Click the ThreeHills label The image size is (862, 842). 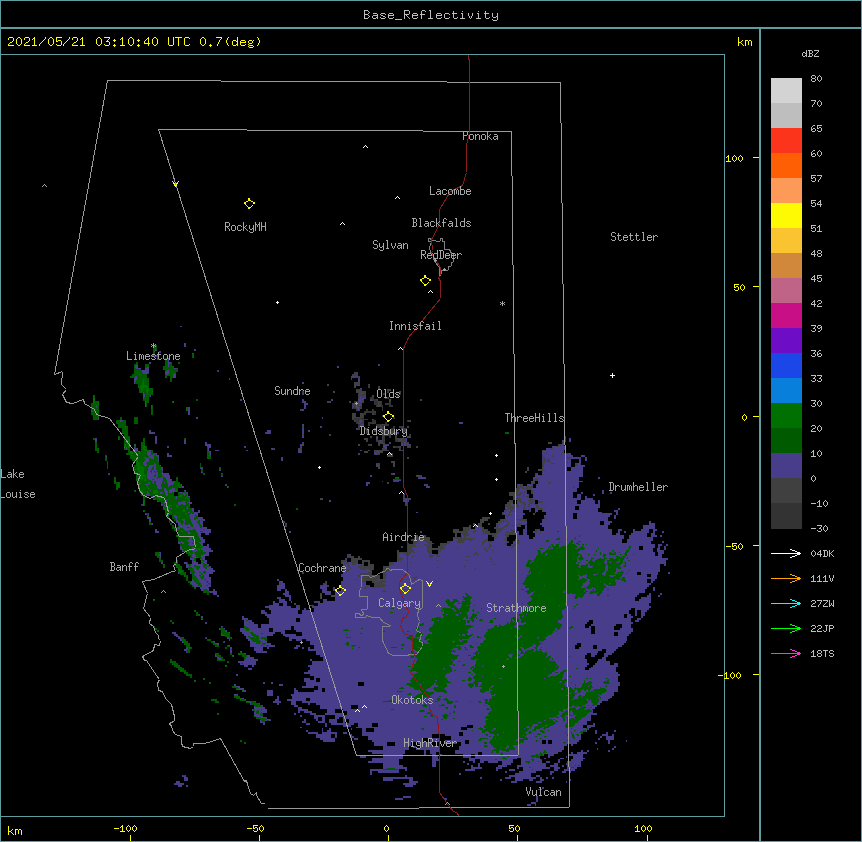[x=534, y=418]
